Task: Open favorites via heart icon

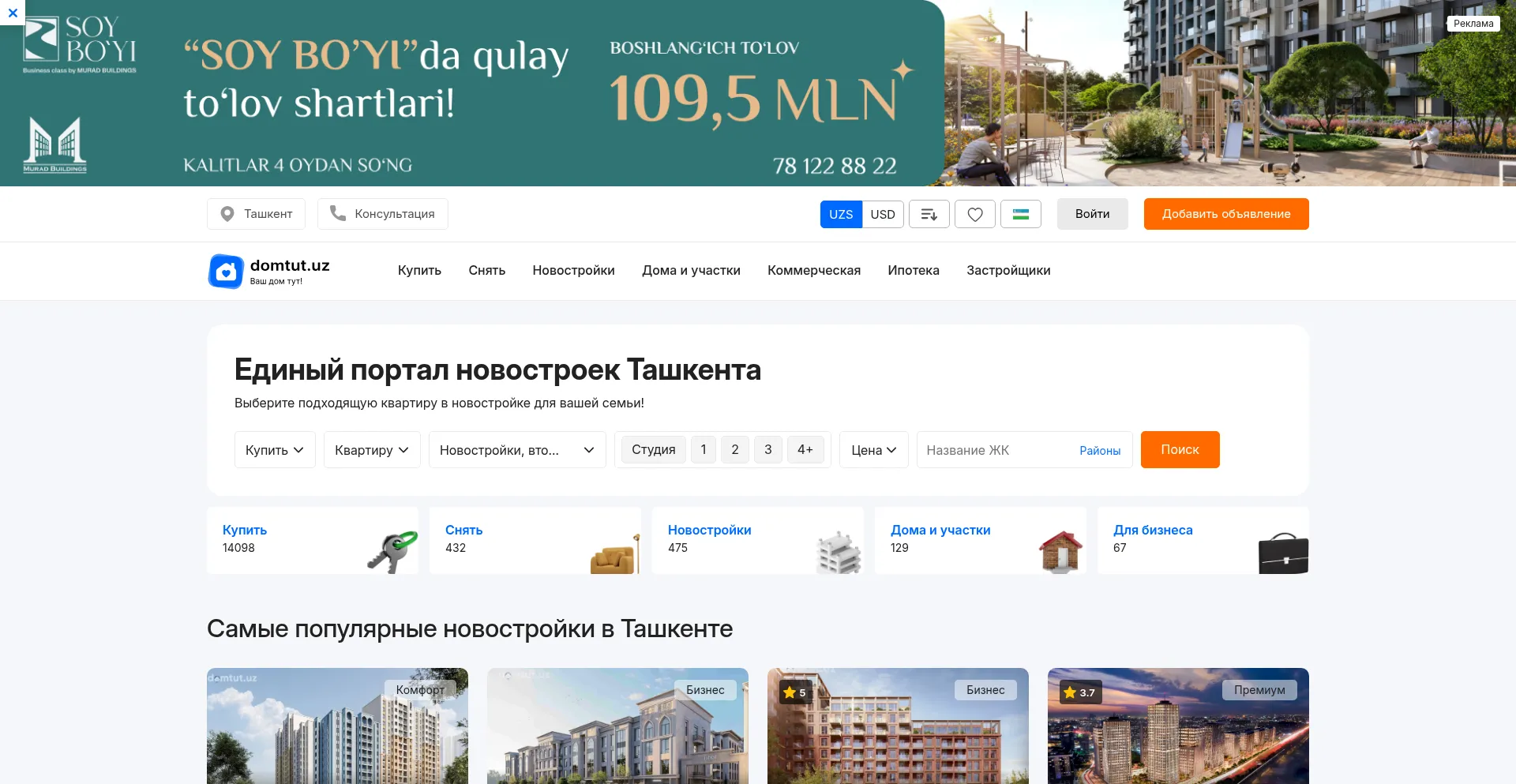Action: pos(975,214)
